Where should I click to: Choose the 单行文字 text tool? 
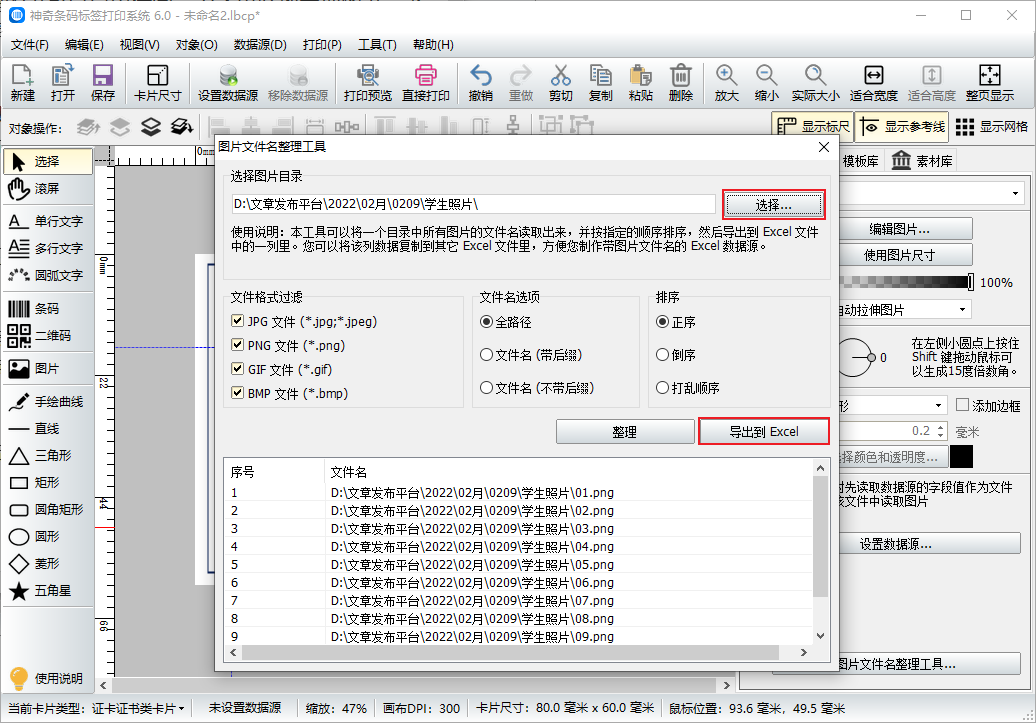point(48,221)
